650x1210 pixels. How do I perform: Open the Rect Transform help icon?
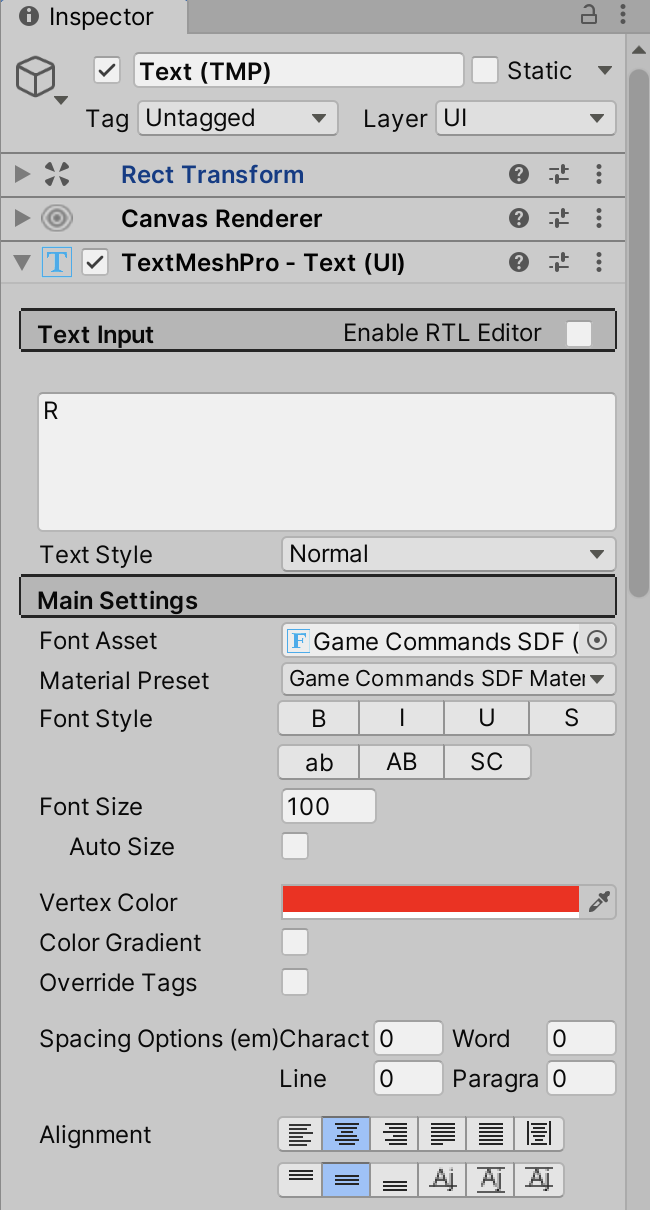(518, 175)
